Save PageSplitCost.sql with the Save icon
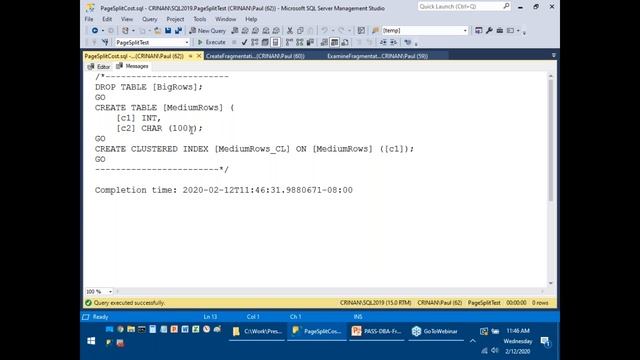 pos(168,31)
